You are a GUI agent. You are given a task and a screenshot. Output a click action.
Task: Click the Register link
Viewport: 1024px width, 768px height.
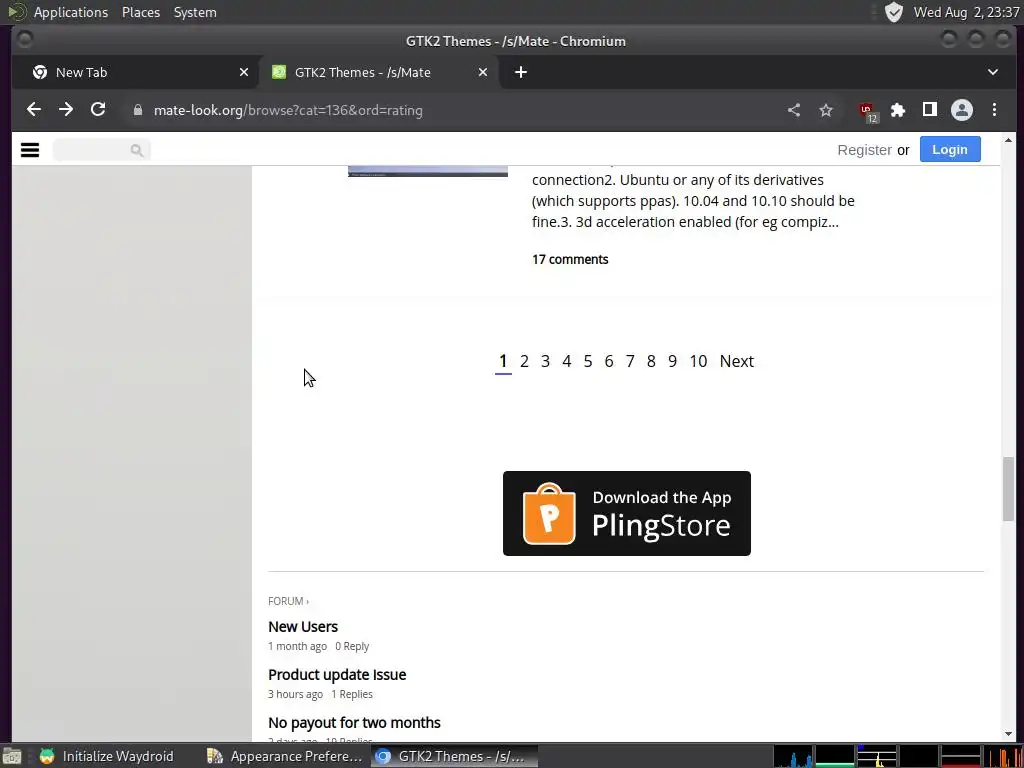point(864,150)
